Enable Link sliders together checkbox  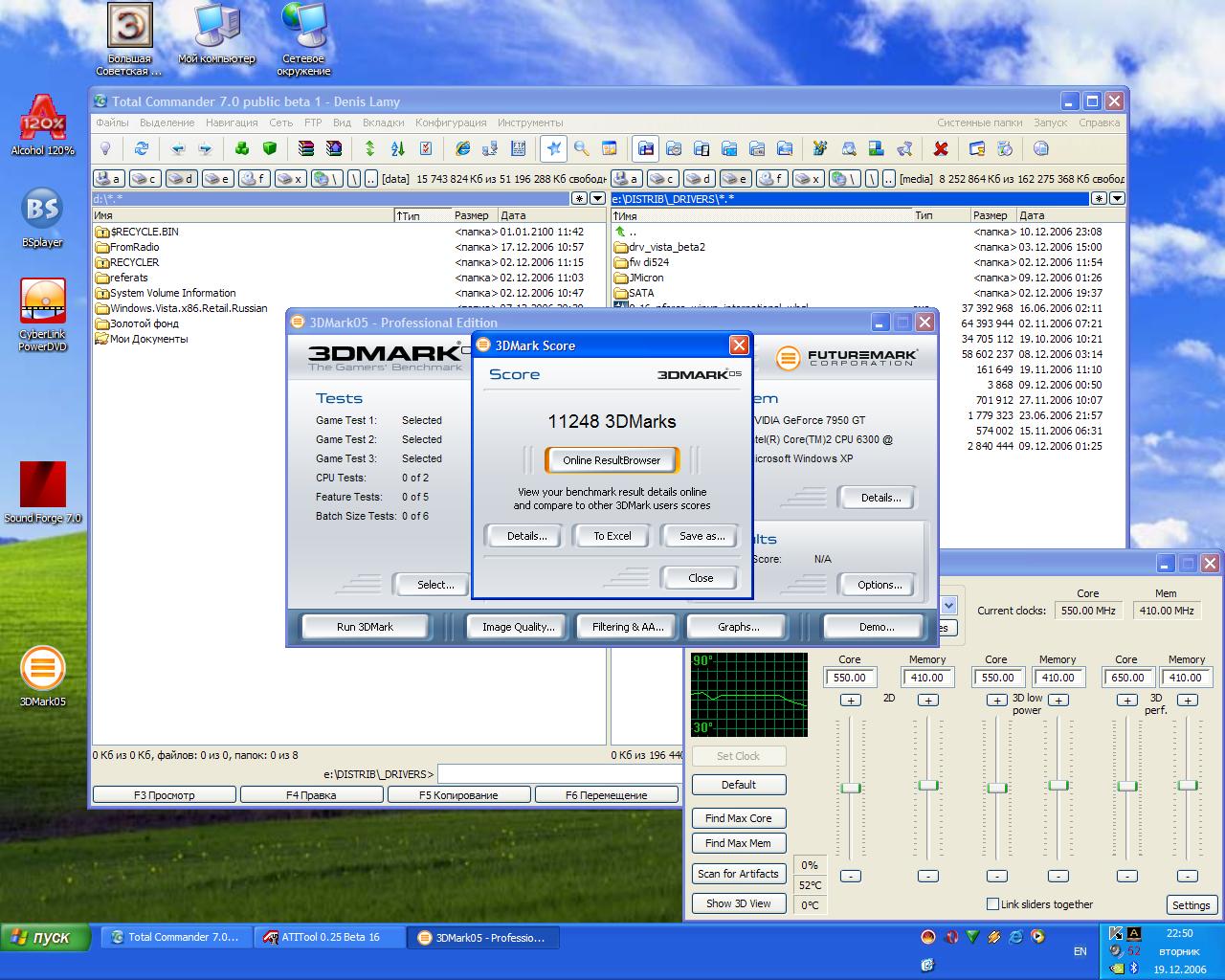tap(992, 903)
